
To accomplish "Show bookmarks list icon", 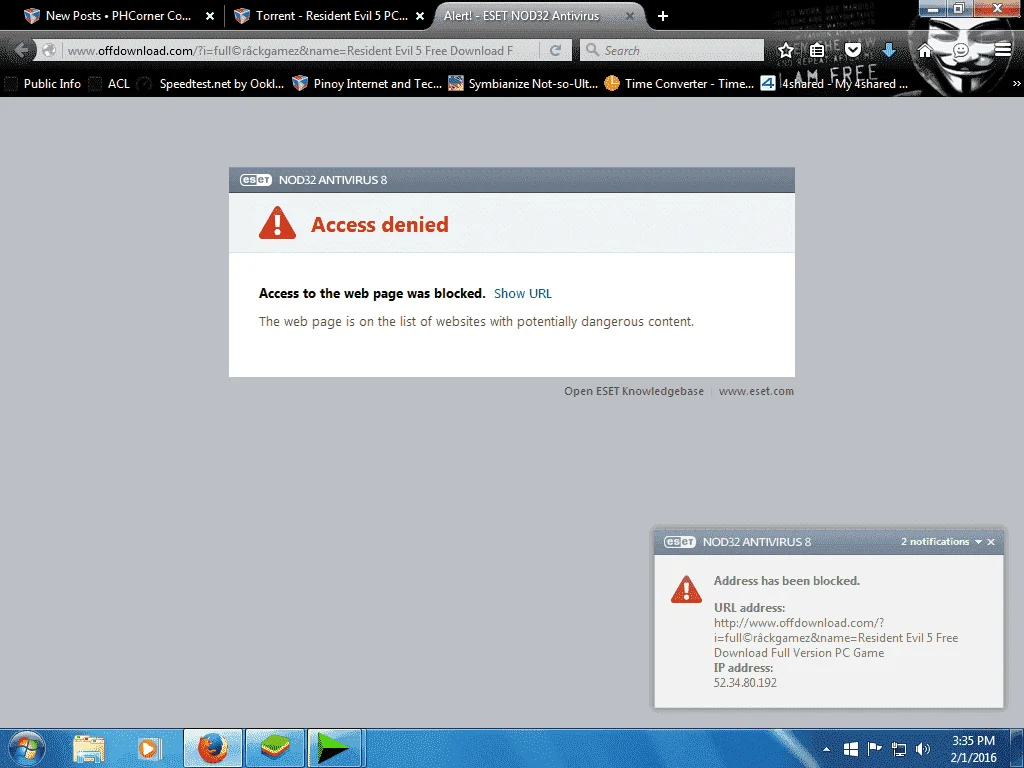I will pos(817,50).
